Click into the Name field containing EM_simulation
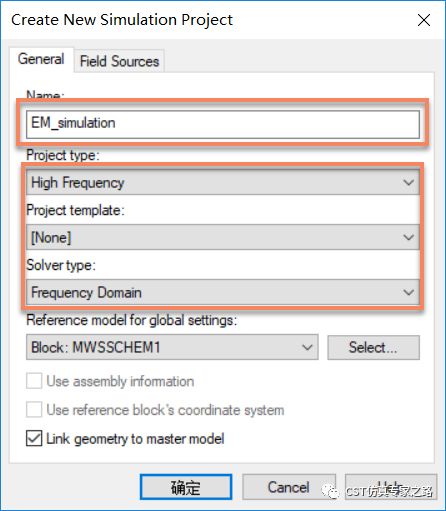This screenshot has width=446, height=511. [x=223, y=124]
